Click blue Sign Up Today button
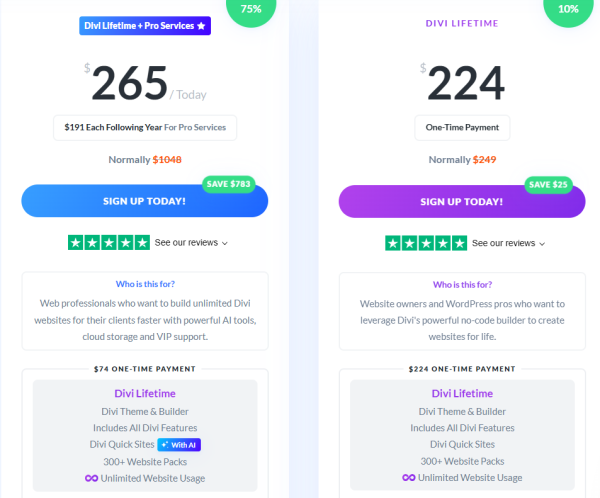The height and width of the screenshot is (498, 600). tap(145, 201)
